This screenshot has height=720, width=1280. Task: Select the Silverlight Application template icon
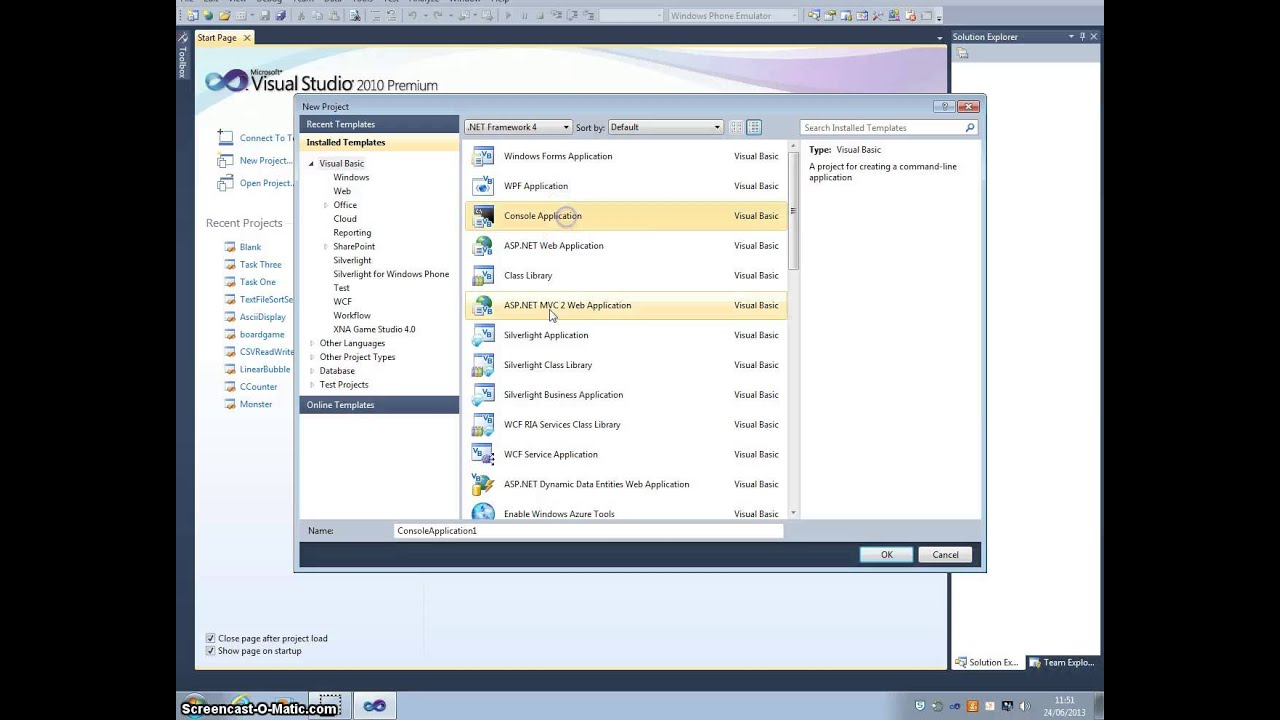click(483, 335)
